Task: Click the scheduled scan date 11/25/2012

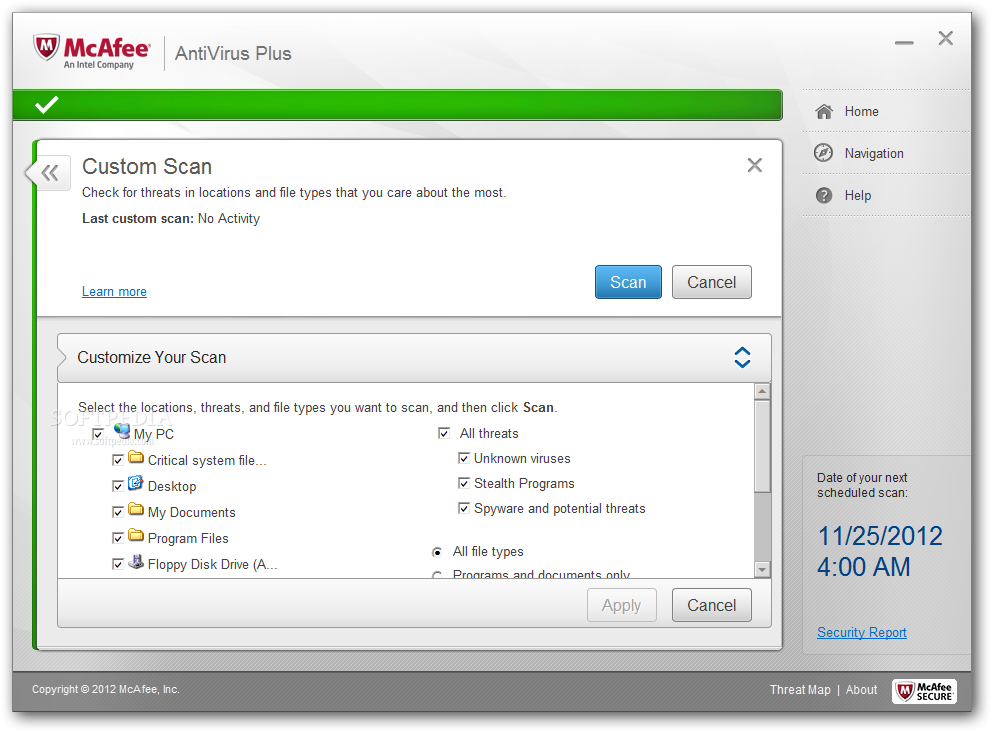Action: coord(880,537)
